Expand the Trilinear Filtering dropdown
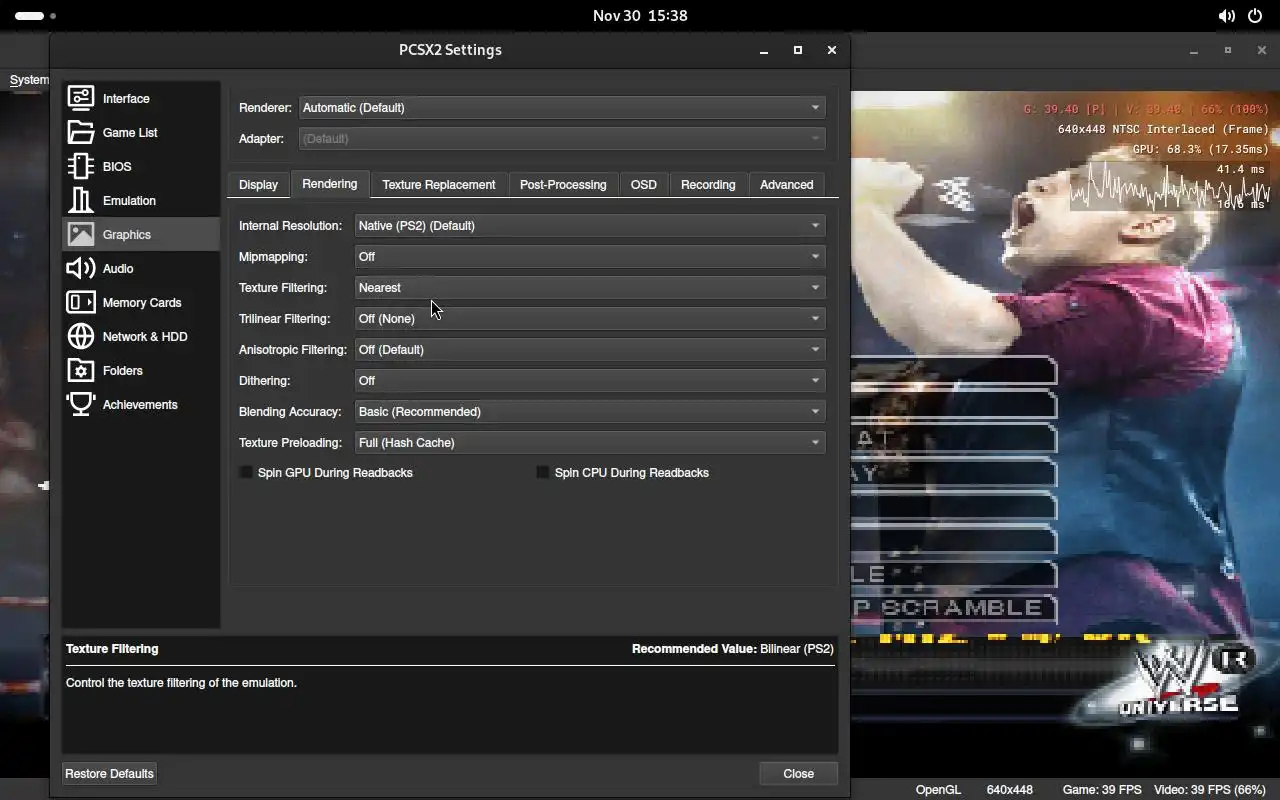The width and height of the screenshot is (1280, 800). point(590,318)
